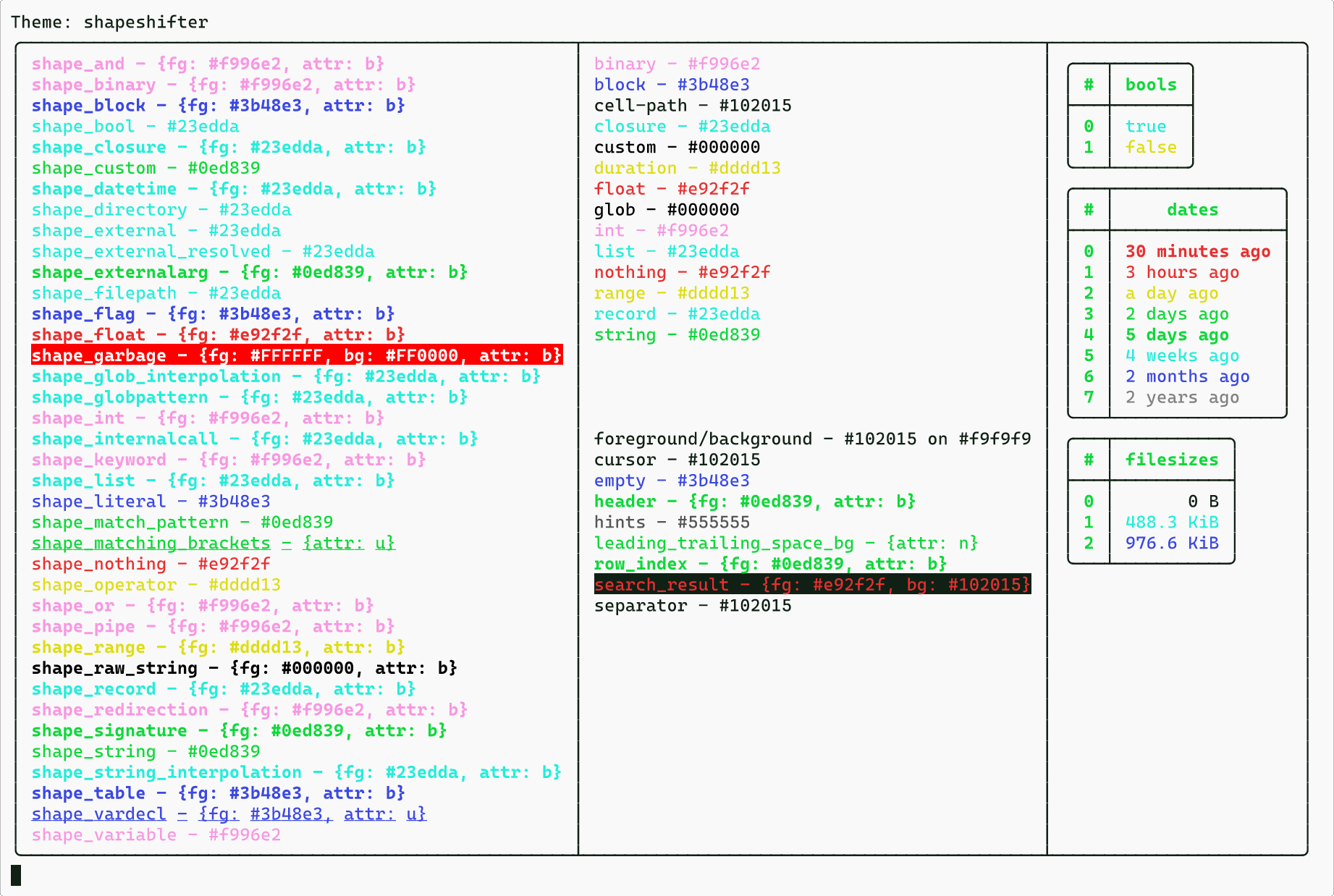Viewport: 1334px width, 896px height.
Task: Select the shape_glob_interpolation line
Action: 286,376
